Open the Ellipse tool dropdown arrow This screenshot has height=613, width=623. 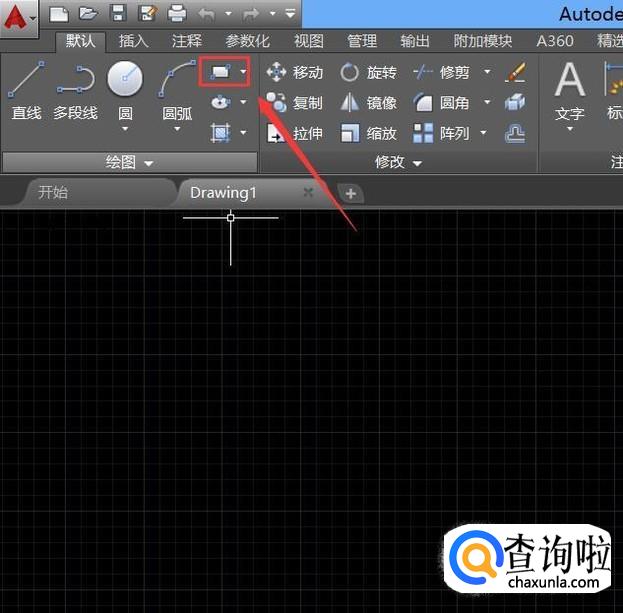pyautogui.click(x=243, y=102)
